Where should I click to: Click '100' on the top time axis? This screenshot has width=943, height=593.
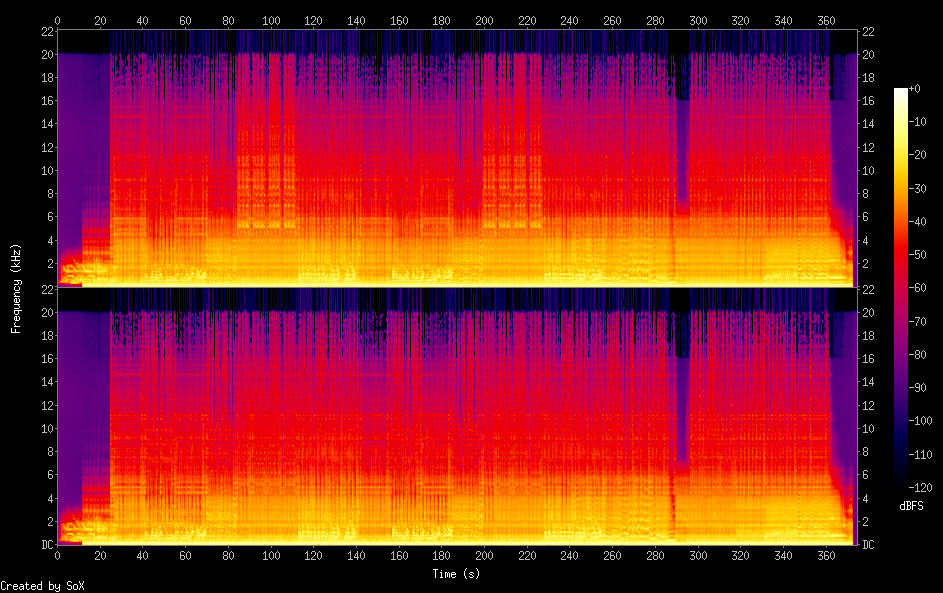(271, 20)
